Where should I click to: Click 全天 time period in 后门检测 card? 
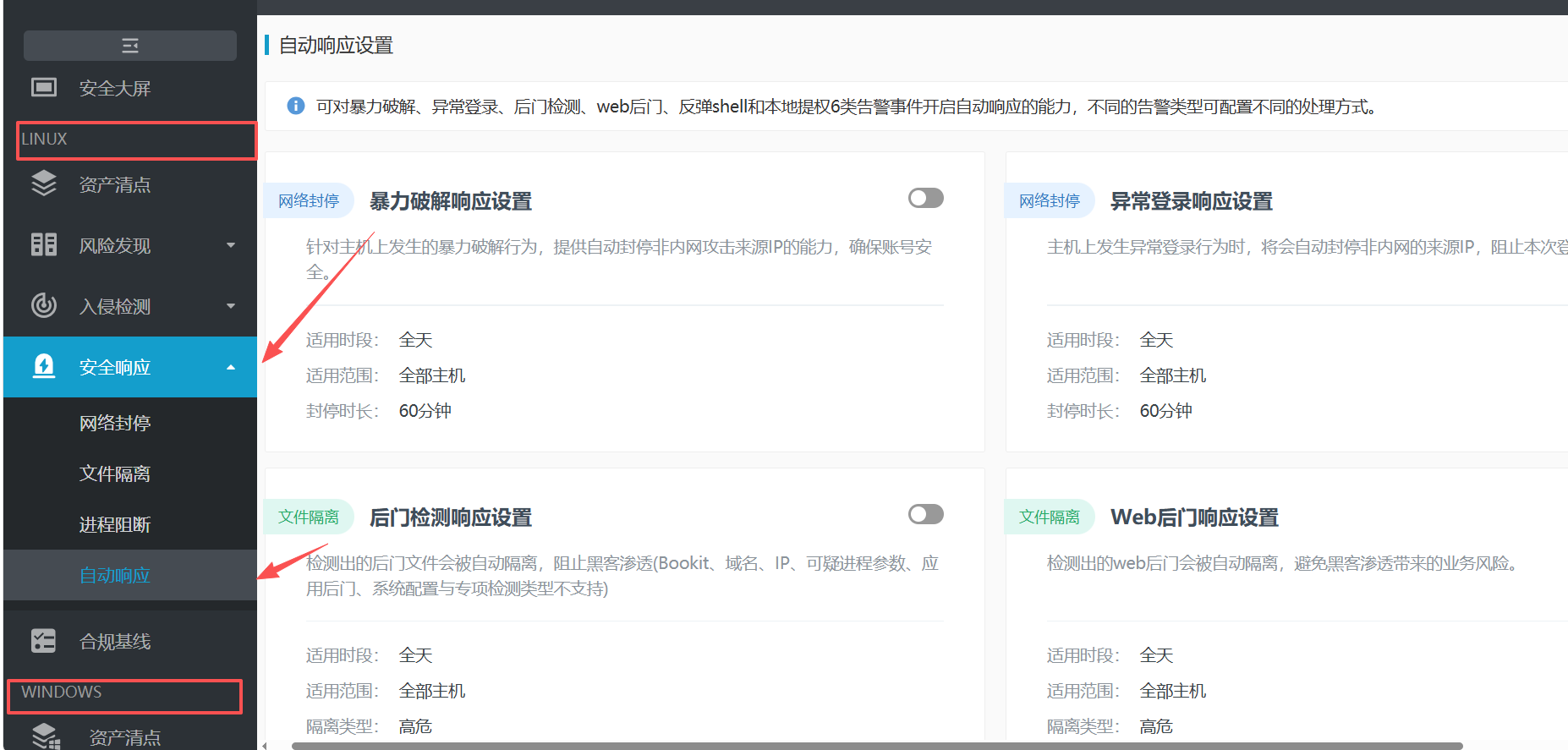[416, 655]
